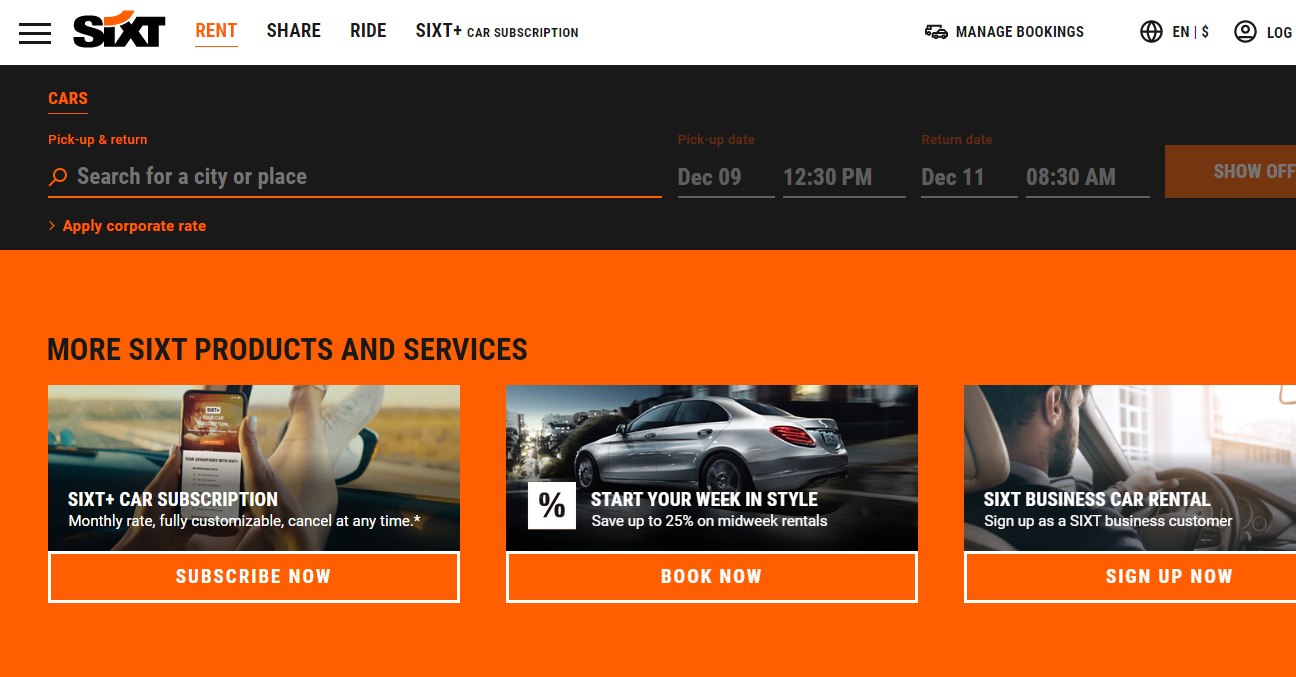Click the Show Offers button

[x=1230, y=171]
